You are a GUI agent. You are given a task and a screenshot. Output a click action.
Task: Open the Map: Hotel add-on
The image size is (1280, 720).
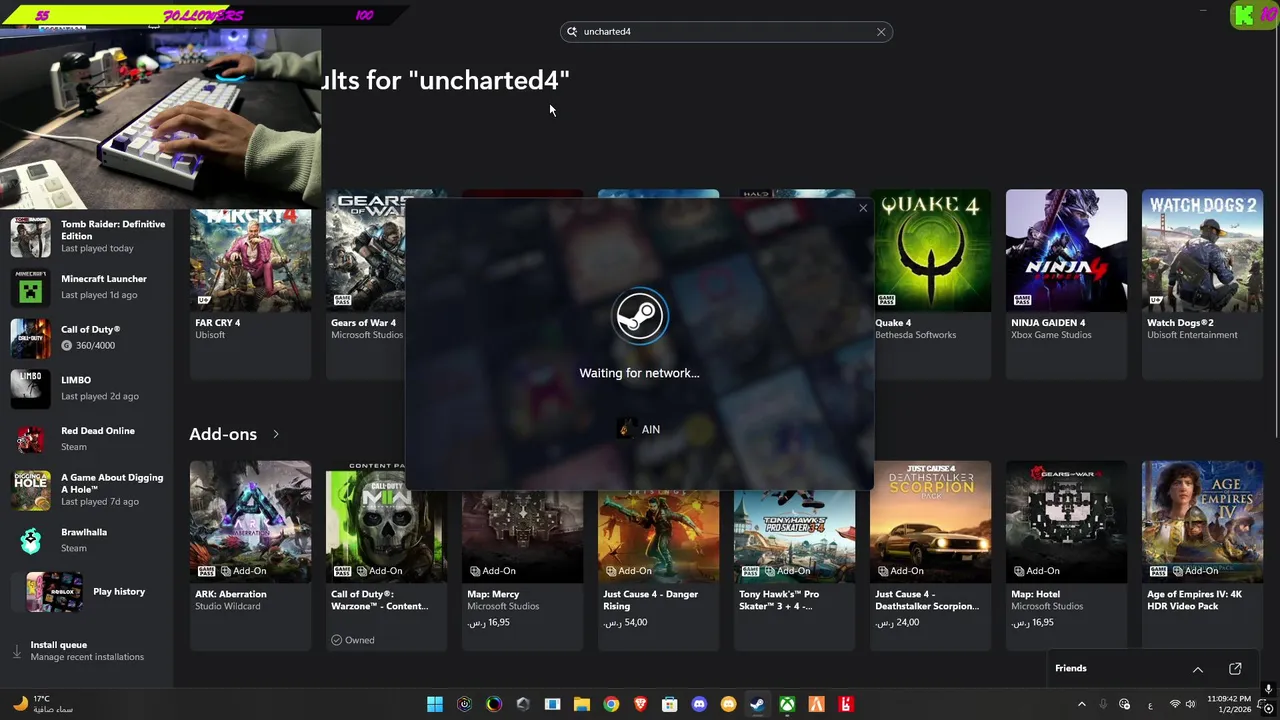click(x=1066, y=555)
